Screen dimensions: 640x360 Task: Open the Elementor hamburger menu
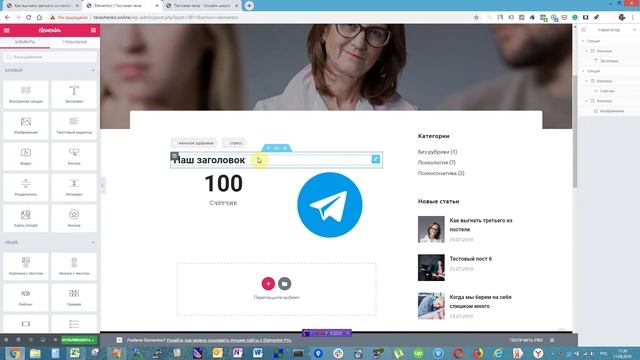click(7, 30)
